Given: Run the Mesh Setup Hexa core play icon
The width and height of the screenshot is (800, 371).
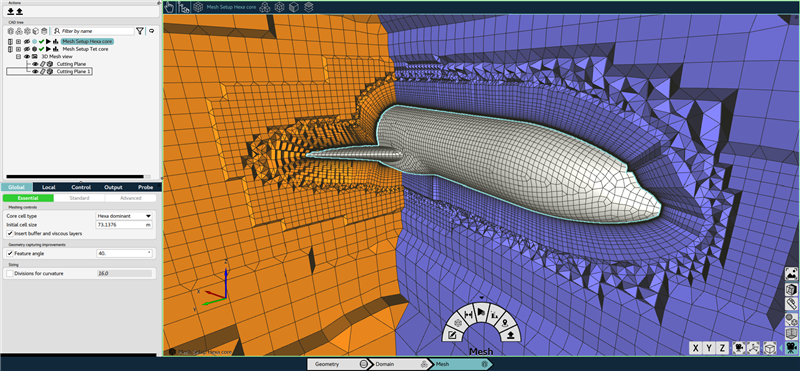Looking at the screenshot, I should click(48, 41).
